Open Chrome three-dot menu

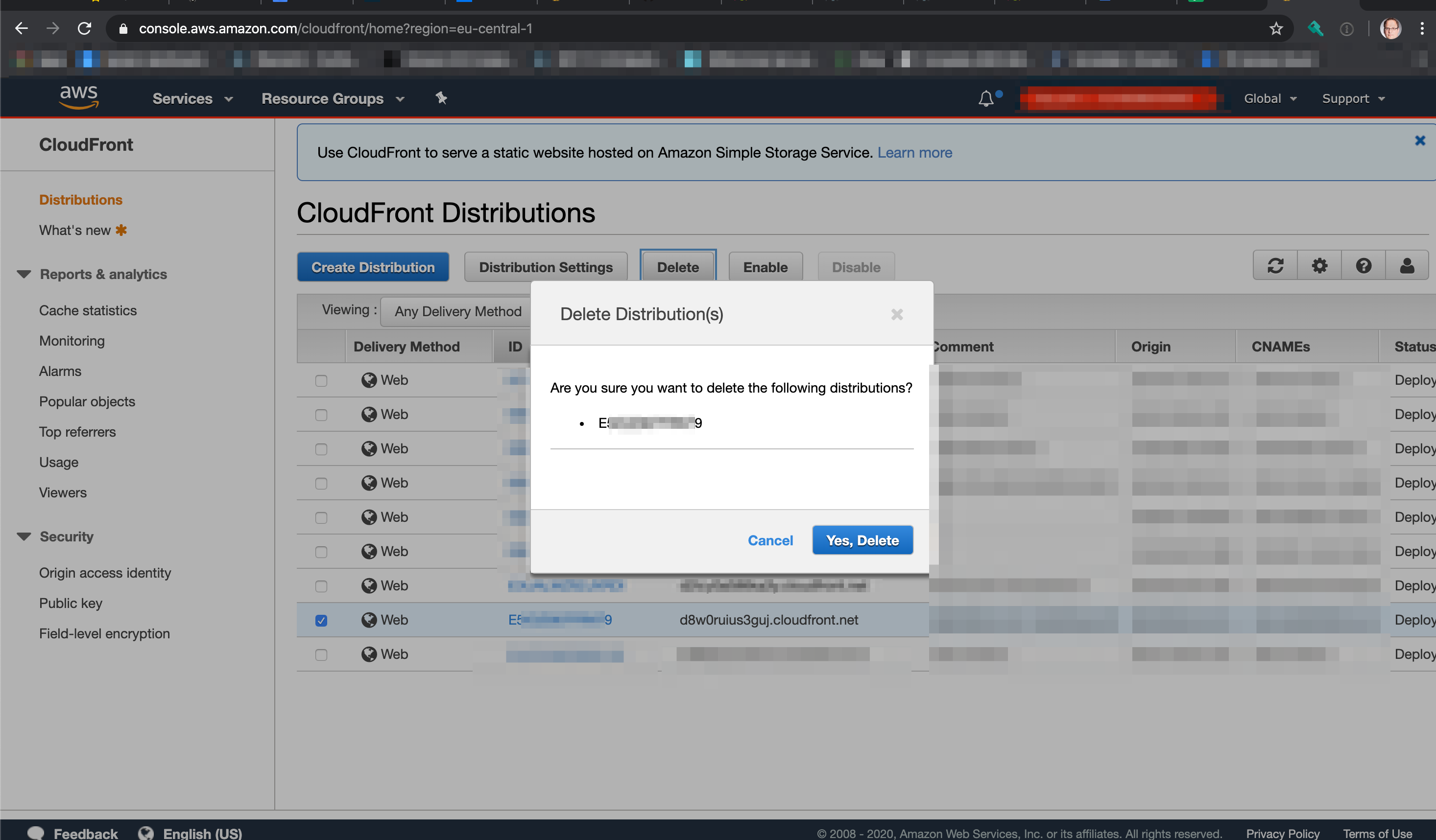(x=1422, y=28)
